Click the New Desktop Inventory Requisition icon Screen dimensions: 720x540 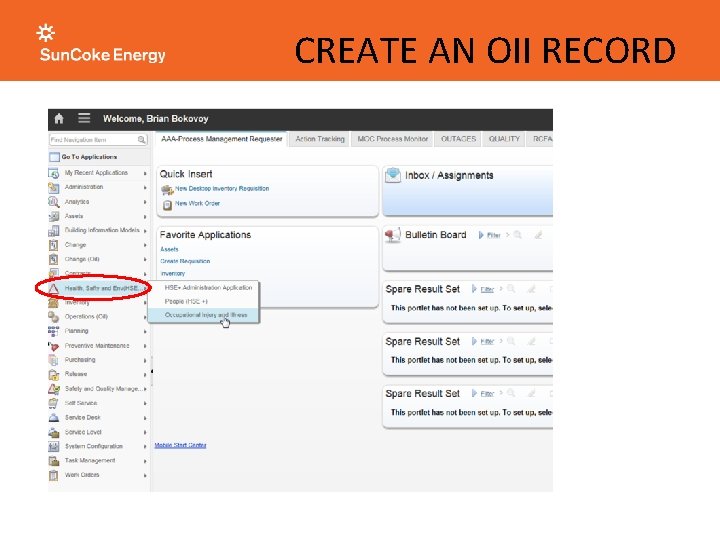(x=167, y=189)
